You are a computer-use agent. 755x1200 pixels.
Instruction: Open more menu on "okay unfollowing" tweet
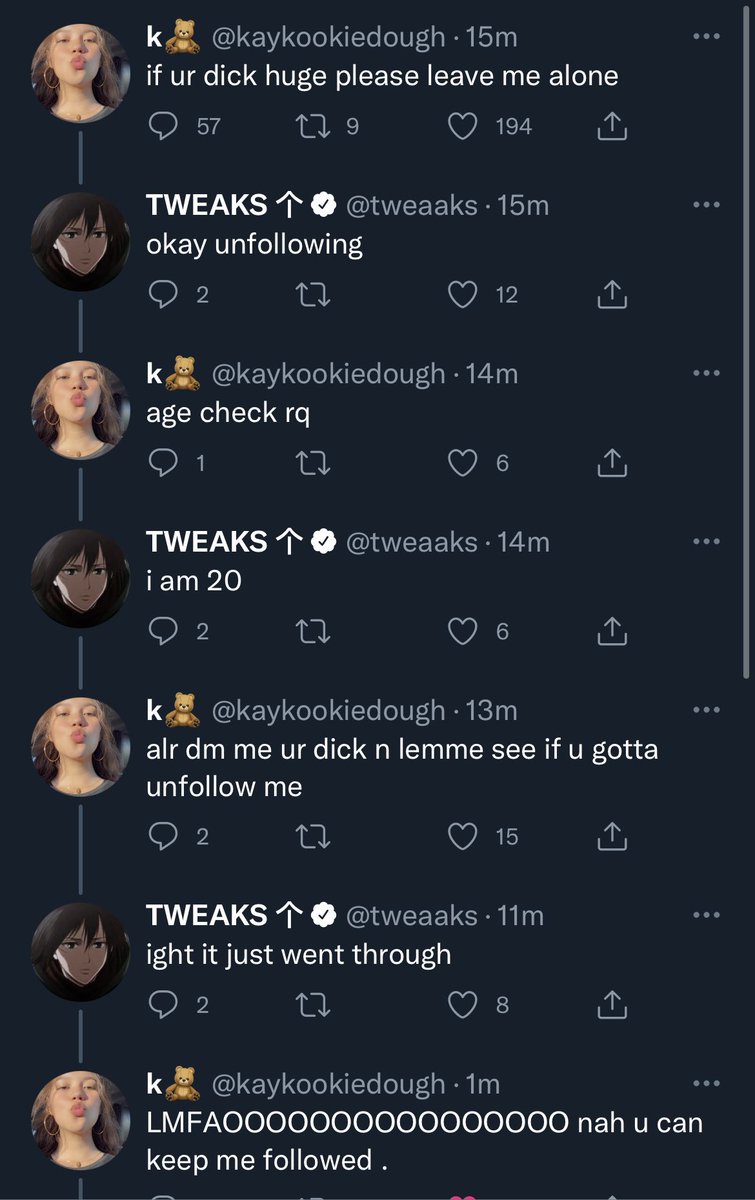click(x=706, y=205)
